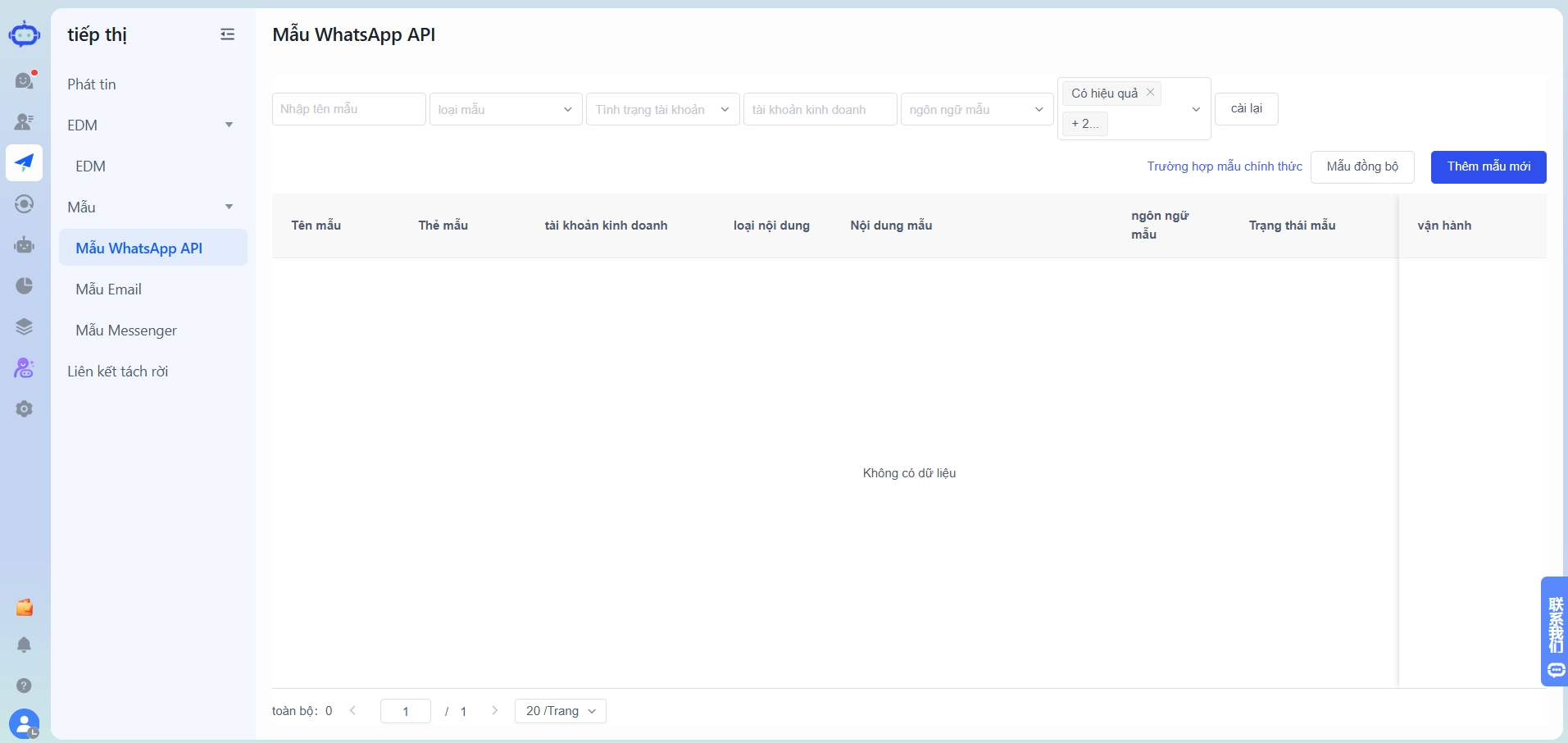Viewport: 1568px width, 743px height.
Task: Show the '+ 2...' hidden filter tags
Action: [1085, 124]
